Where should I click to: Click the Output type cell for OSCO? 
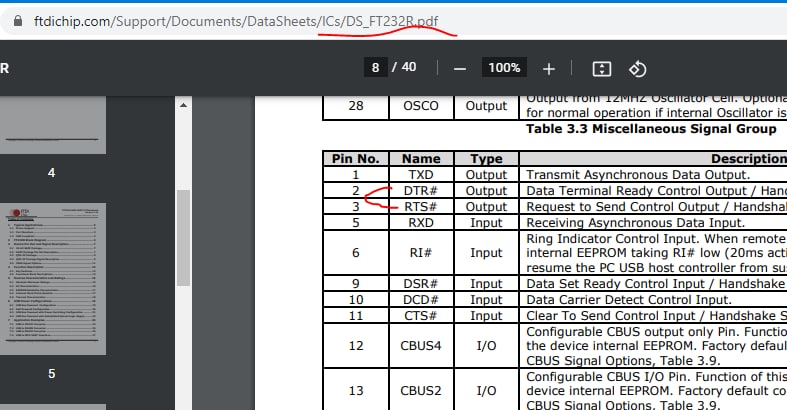coord(486,106)
